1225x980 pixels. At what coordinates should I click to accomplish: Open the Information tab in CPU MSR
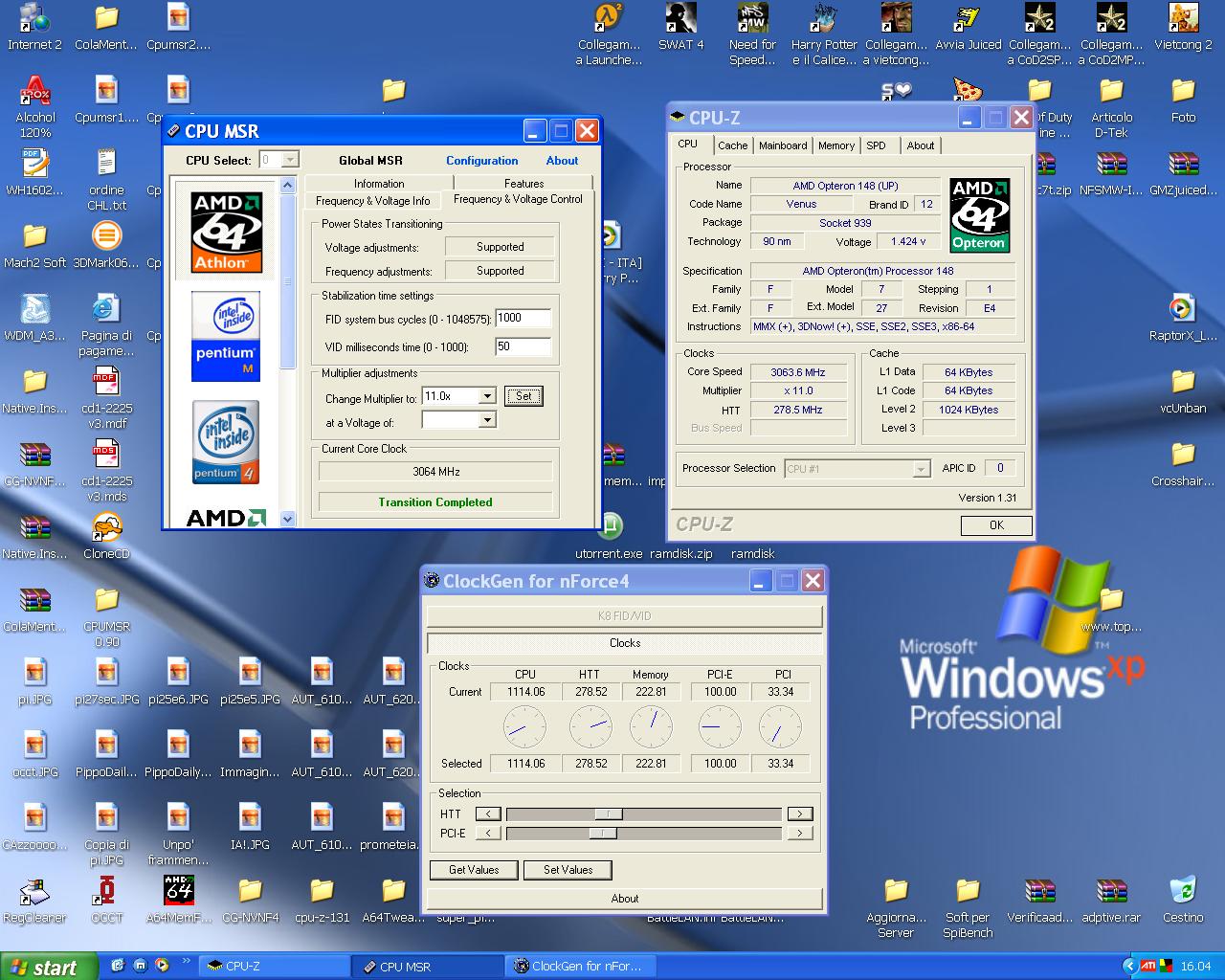pyautogui.click(x=379, y=184)
